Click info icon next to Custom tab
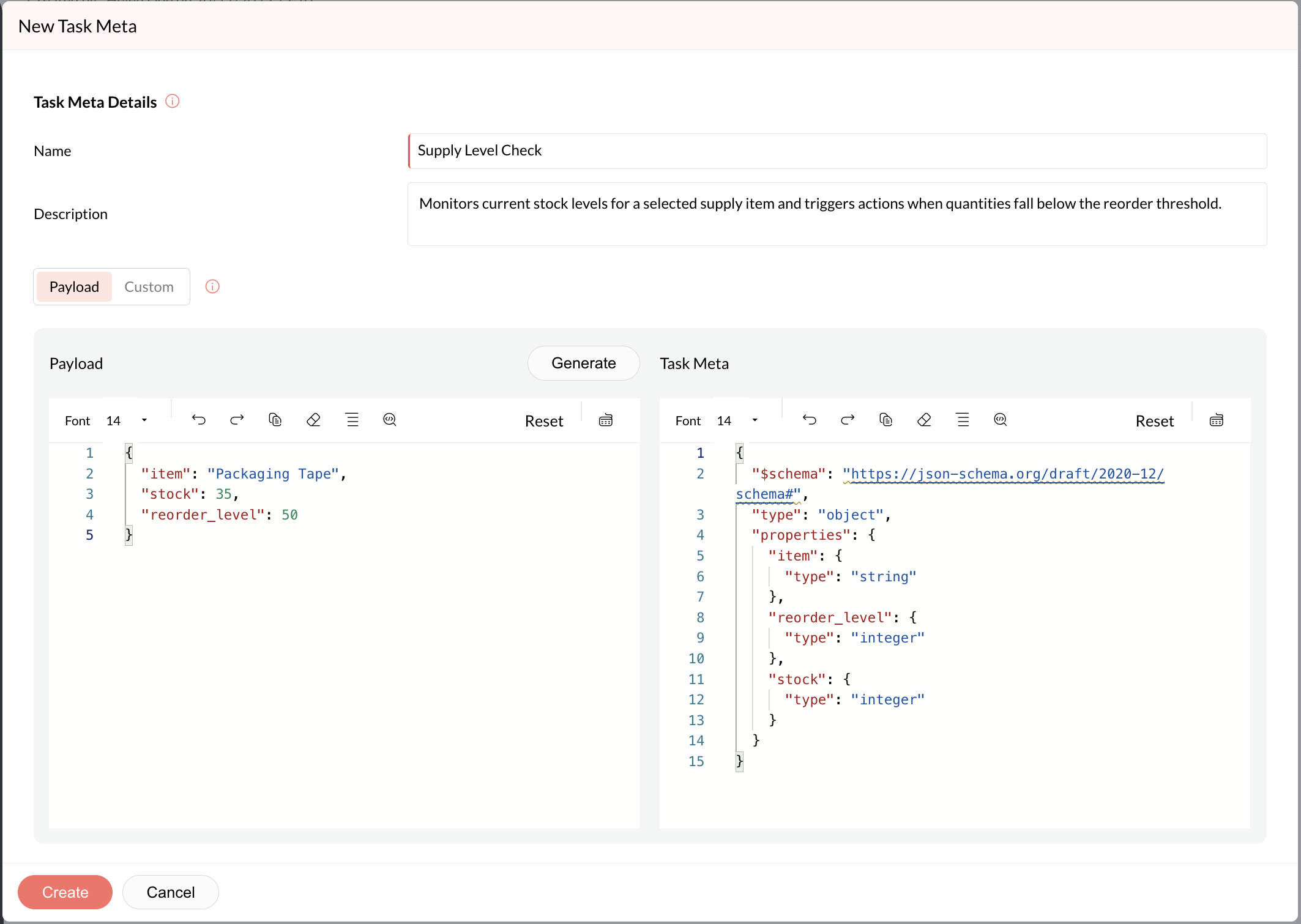This screenshot has width=1301, height=924. click(x=212, y=286)
